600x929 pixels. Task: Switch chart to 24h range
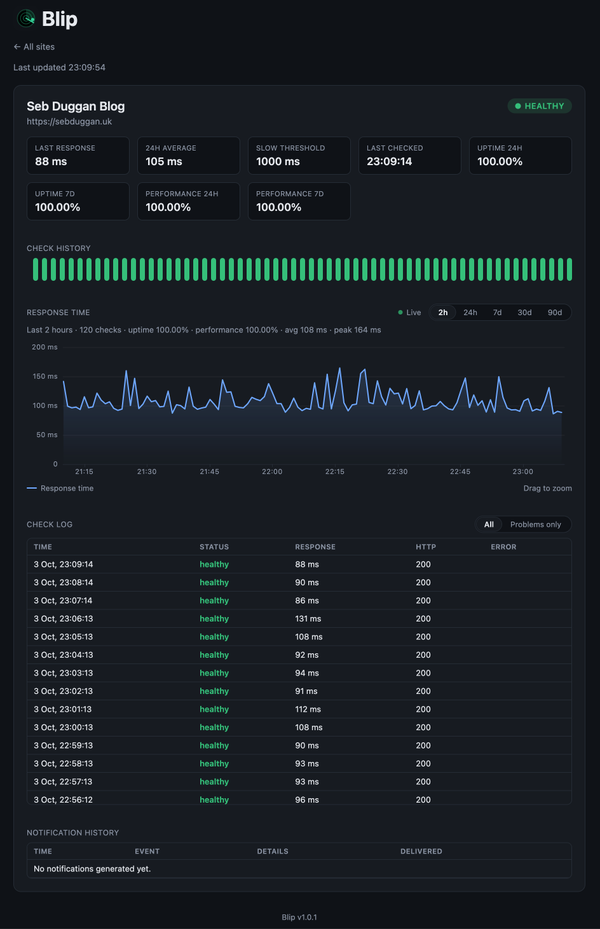(x=470, y=312)
